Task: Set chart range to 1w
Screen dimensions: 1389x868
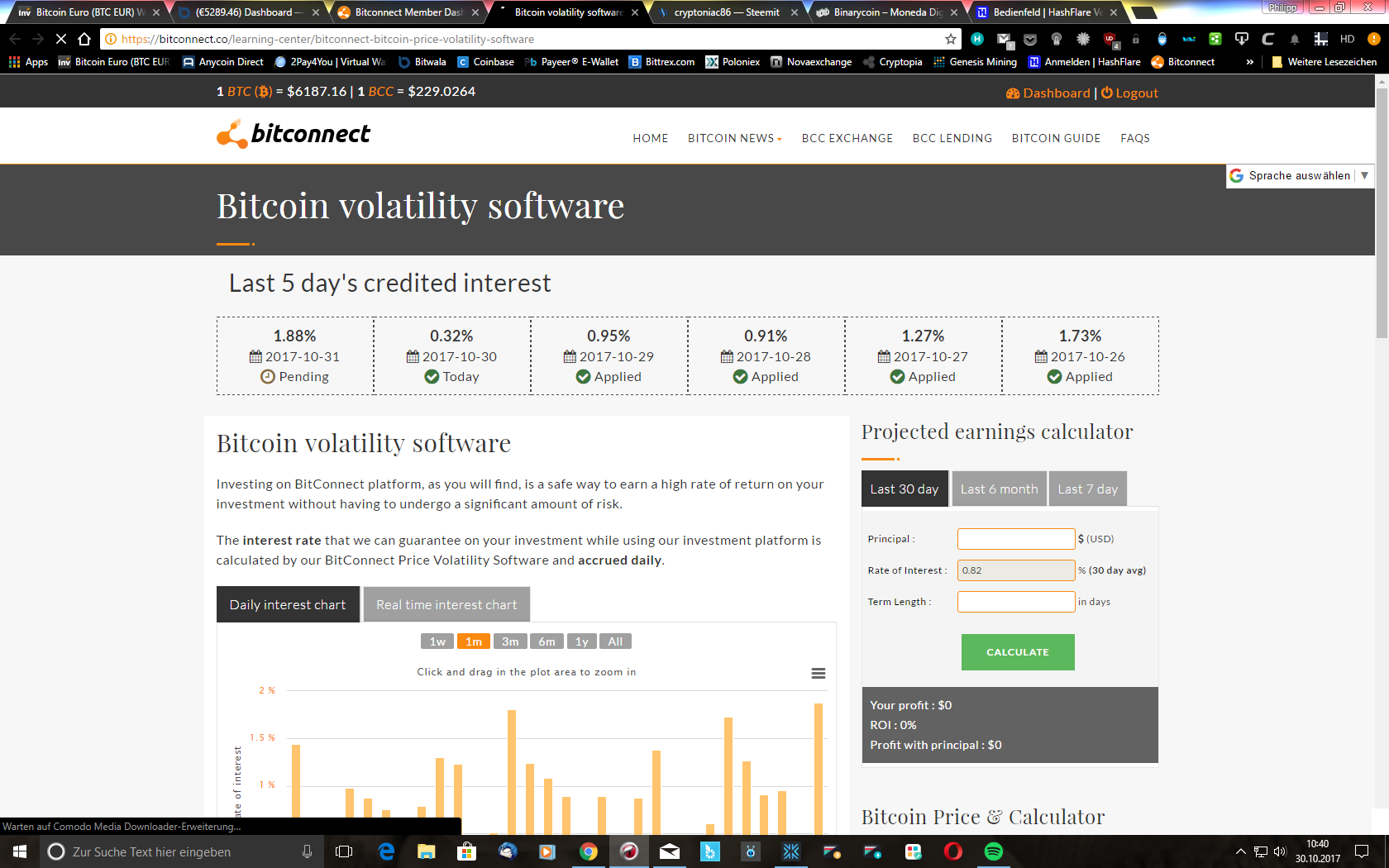Action: [437, 641]
